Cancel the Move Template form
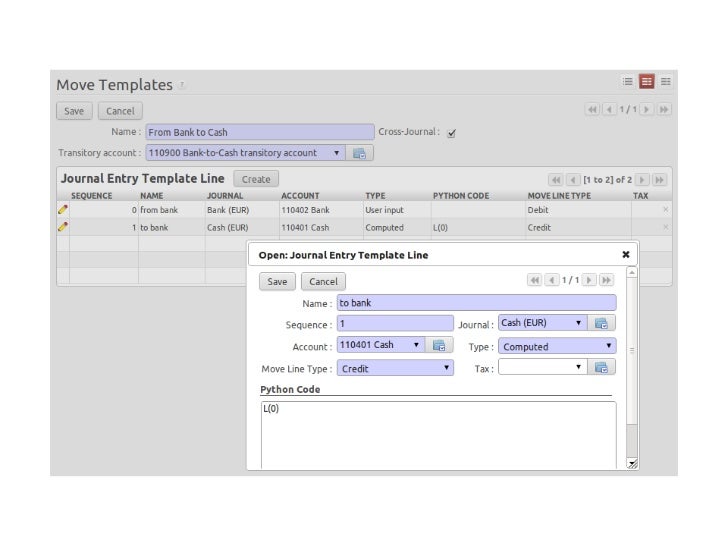Image resolution: width=728 pixels, height=546 pixels. pos(120,111)
